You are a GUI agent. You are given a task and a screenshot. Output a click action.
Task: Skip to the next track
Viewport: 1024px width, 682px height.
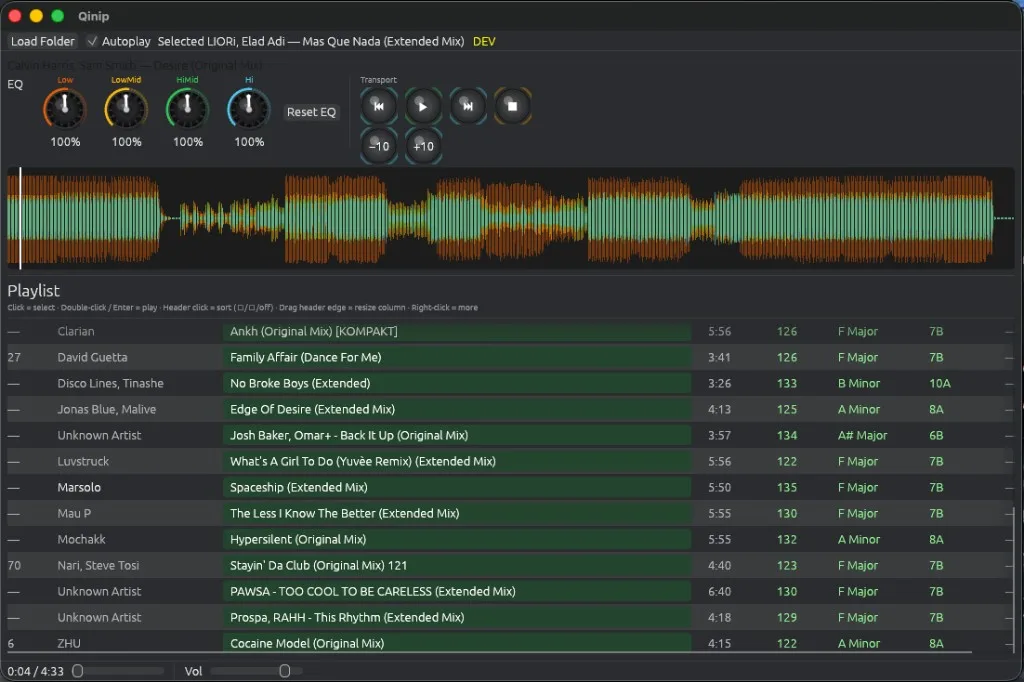pos(468,106)
